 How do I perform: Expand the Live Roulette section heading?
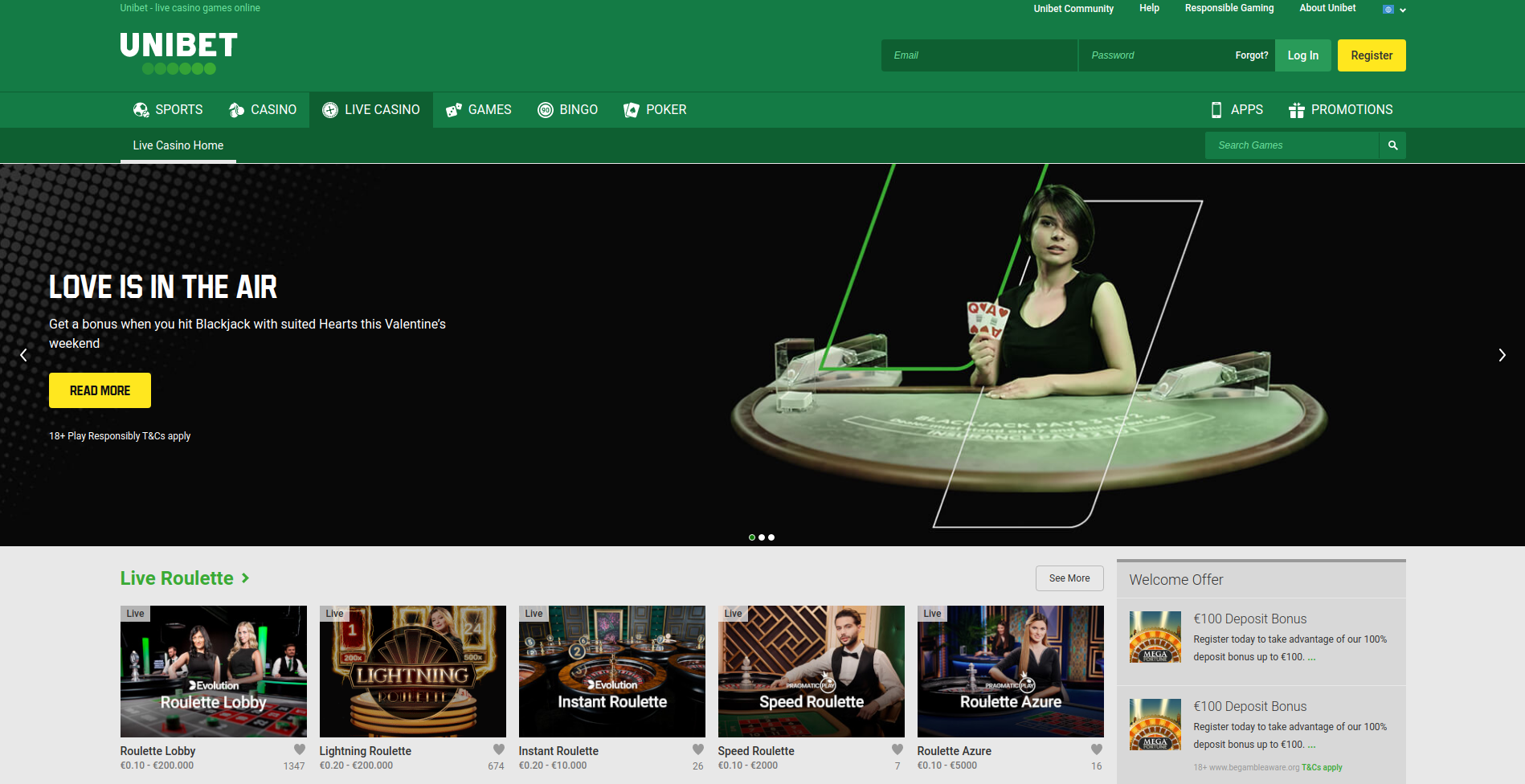[185, 578]
